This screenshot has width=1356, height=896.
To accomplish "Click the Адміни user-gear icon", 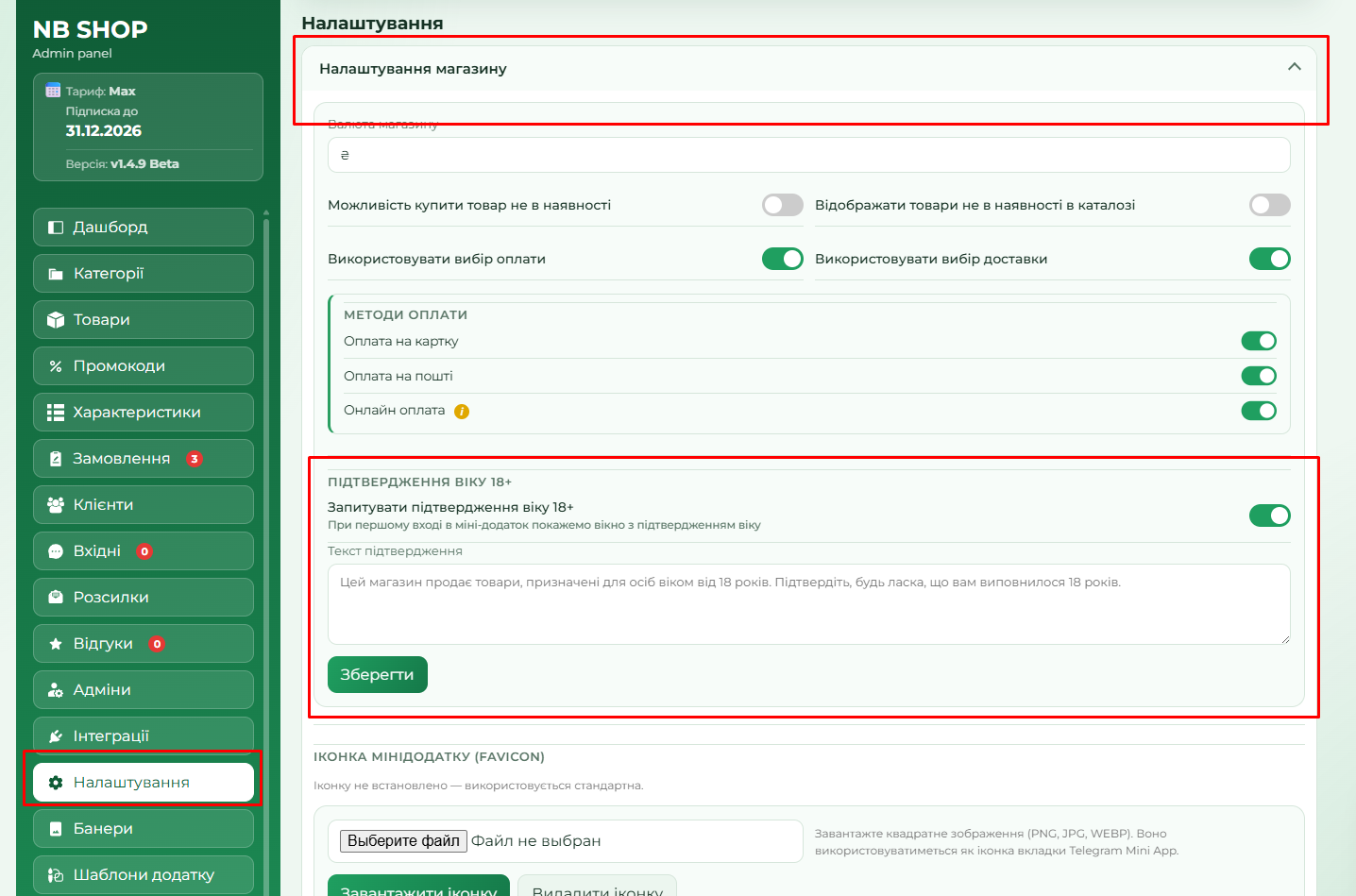I will click(56, 690).
